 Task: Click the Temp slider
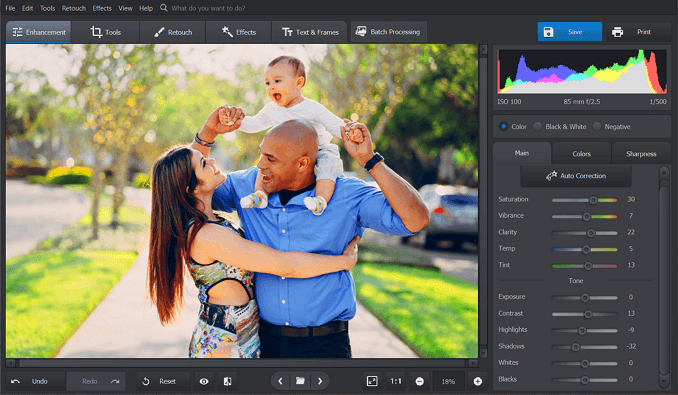tap(585, 249)
